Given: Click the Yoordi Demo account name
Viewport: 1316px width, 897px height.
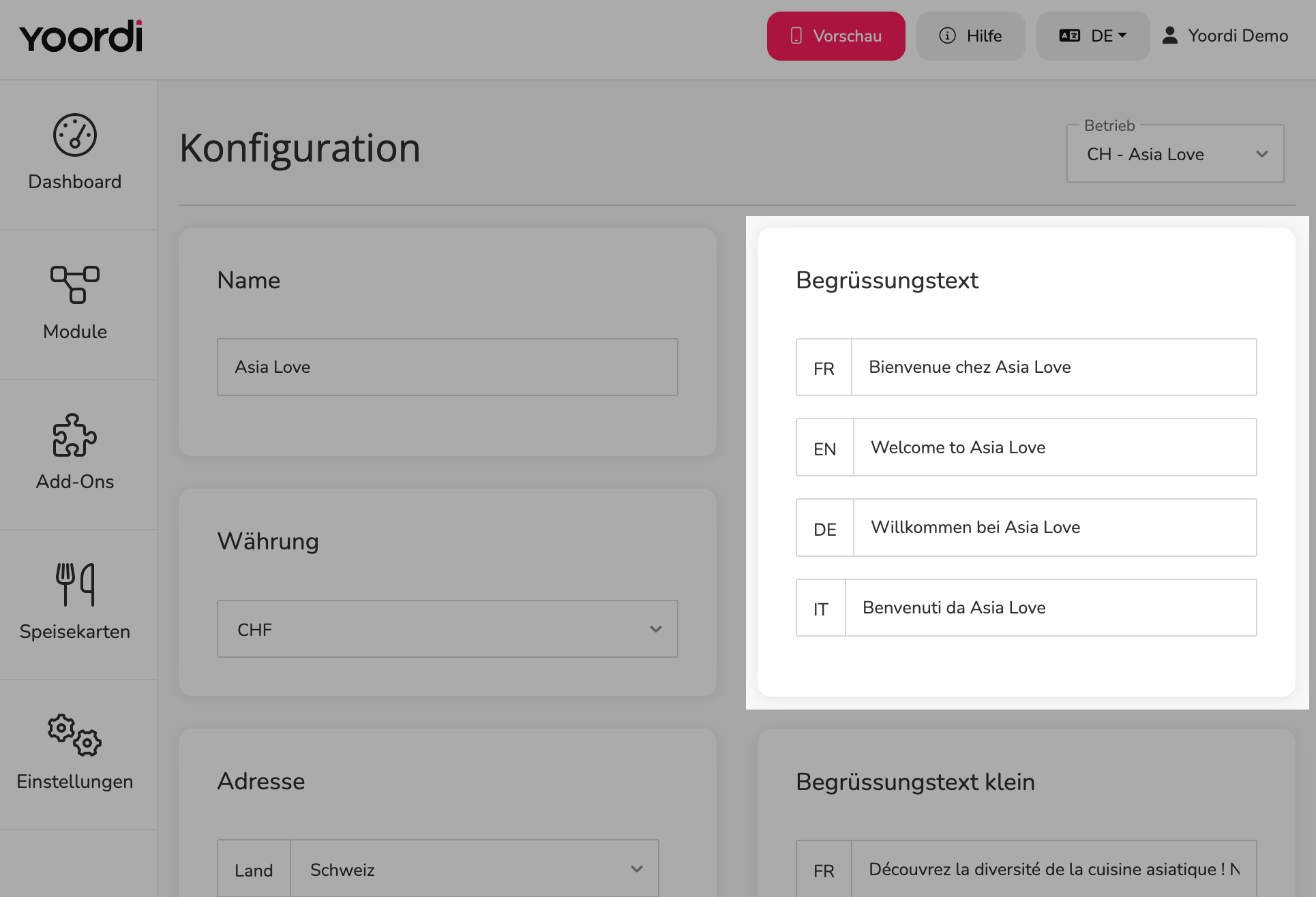Looking at the screenshot, I should click(1238, 36).
